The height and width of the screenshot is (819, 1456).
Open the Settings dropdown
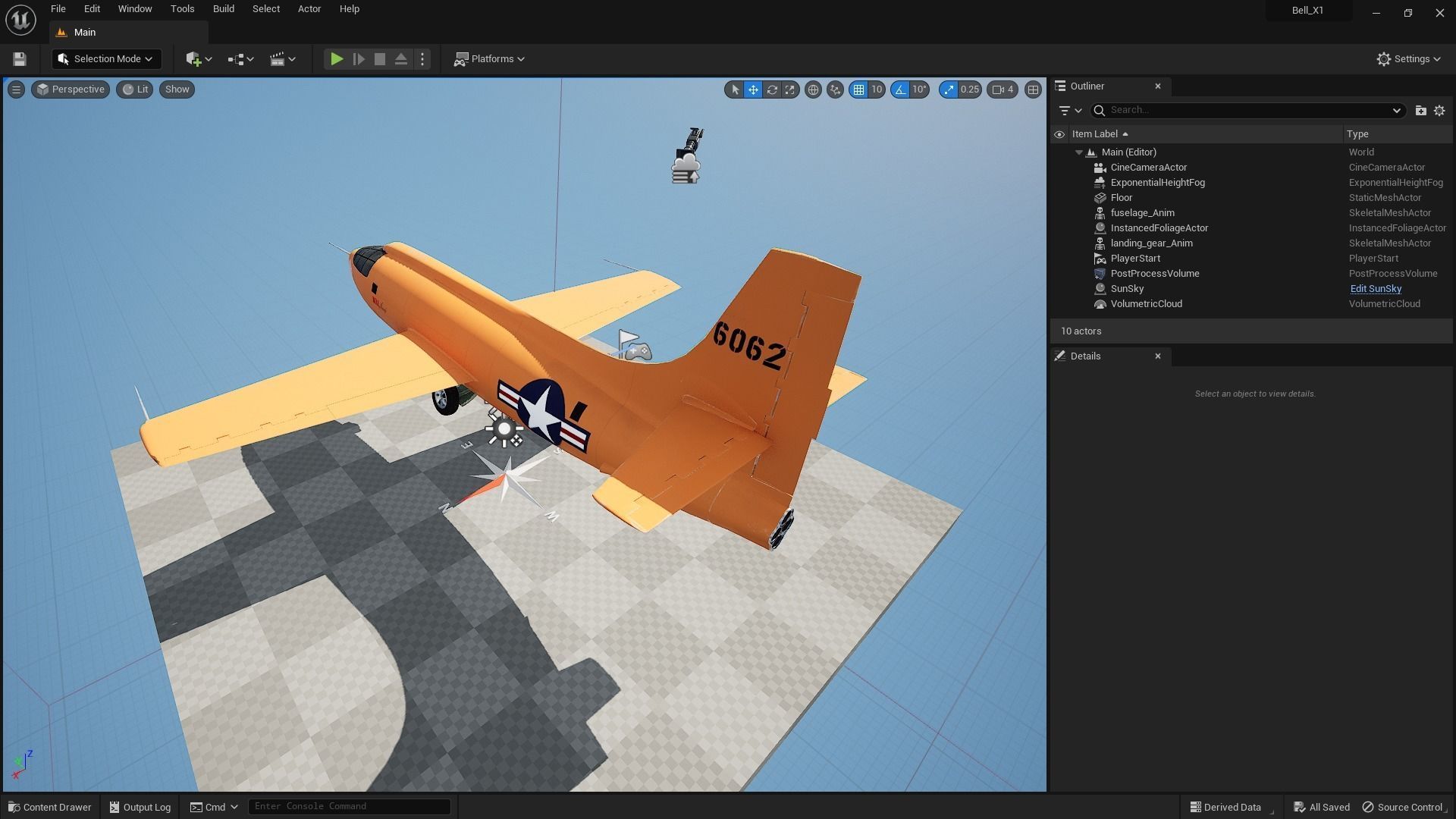1408,59
